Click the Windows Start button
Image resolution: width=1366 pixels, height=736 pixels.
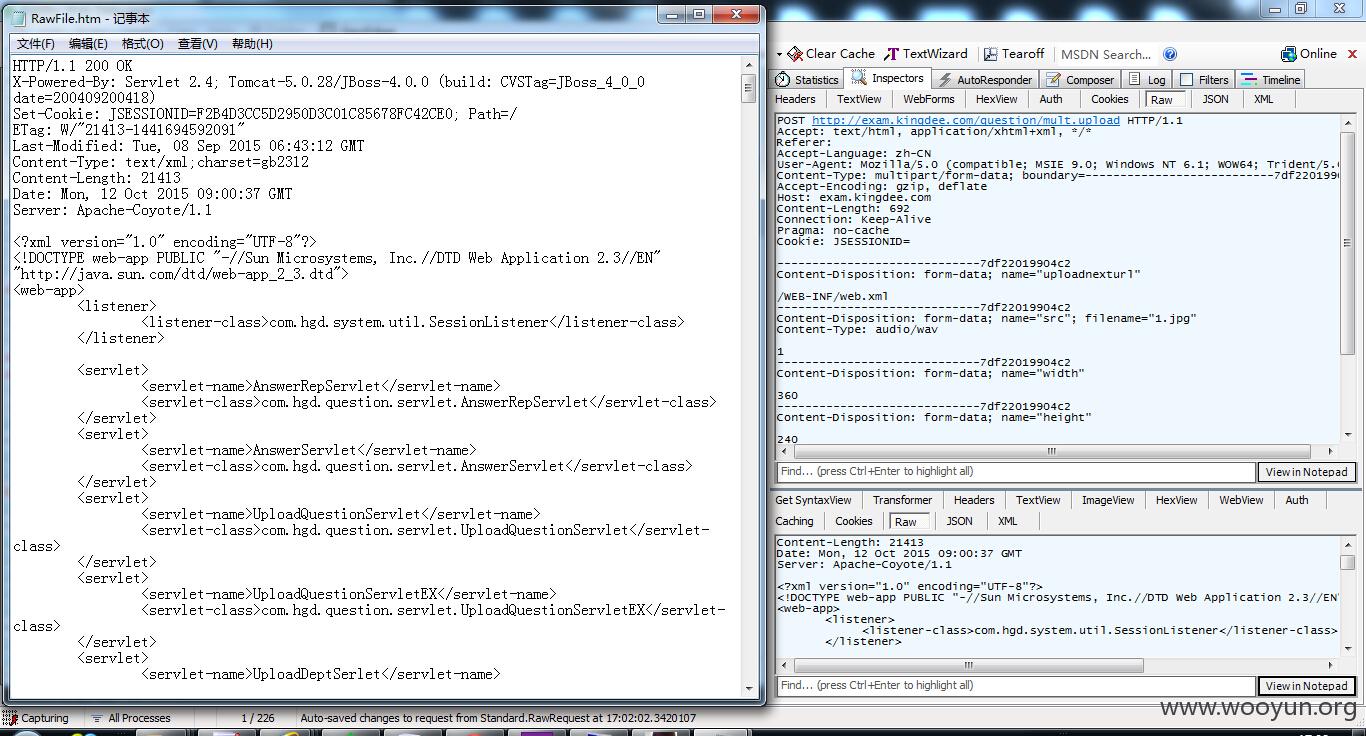(x=27, y=733)
